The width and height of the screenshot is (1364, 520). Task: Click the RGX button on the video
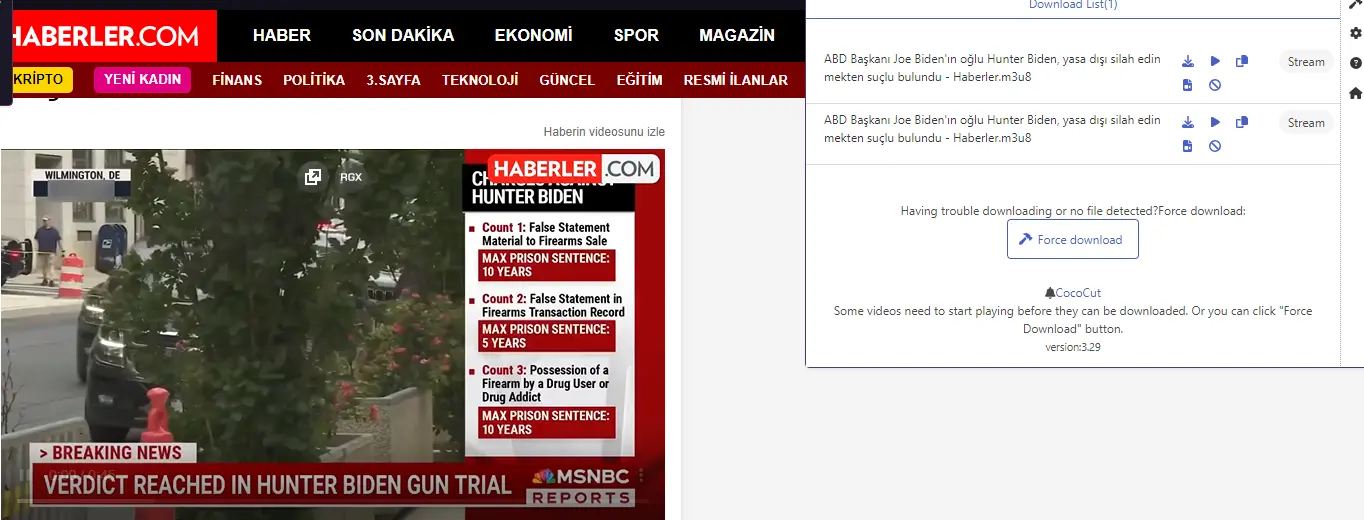click(351, 177)
